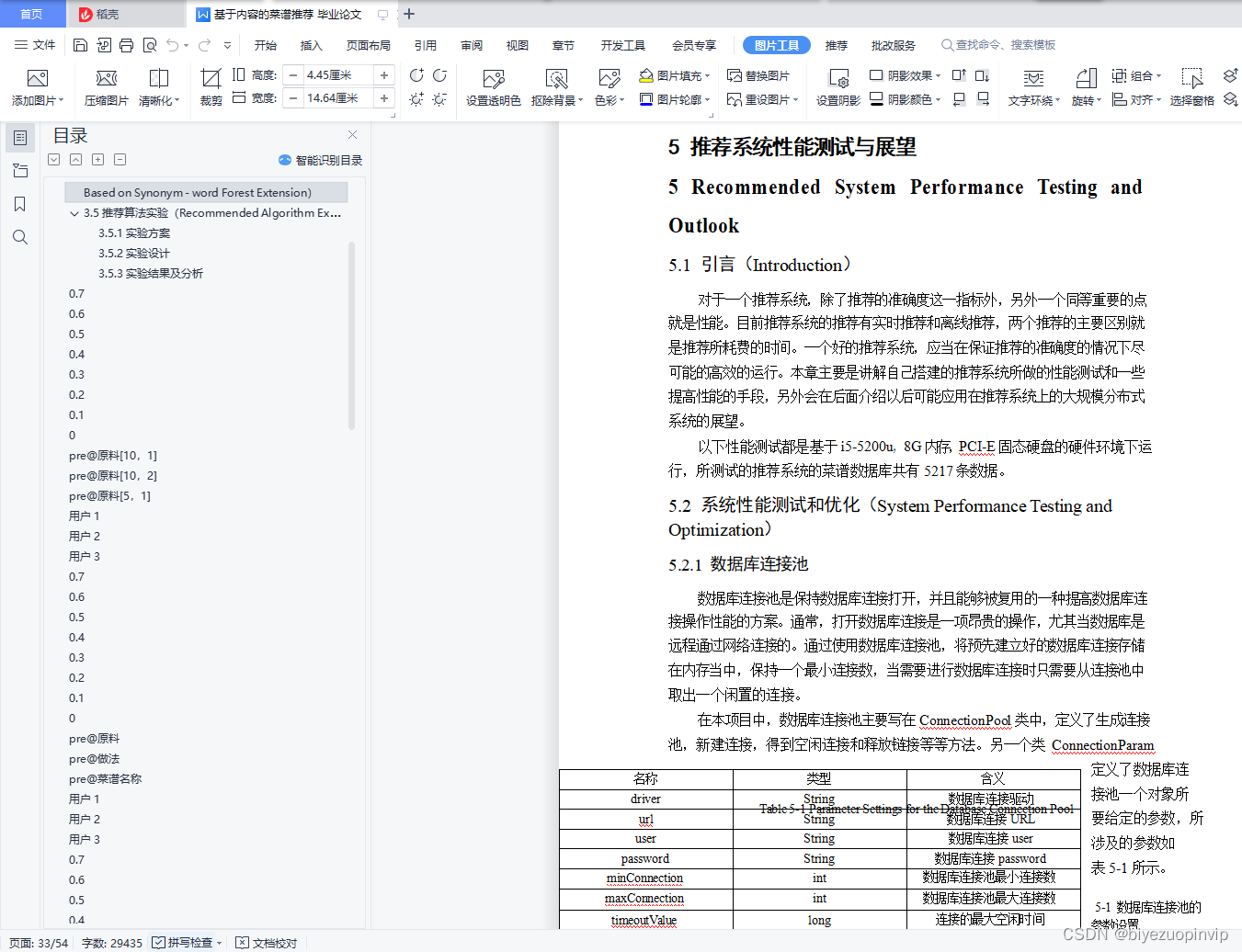Click expand all levels plus box
The height and width of the screenshot is (952, 1242).
97,160
